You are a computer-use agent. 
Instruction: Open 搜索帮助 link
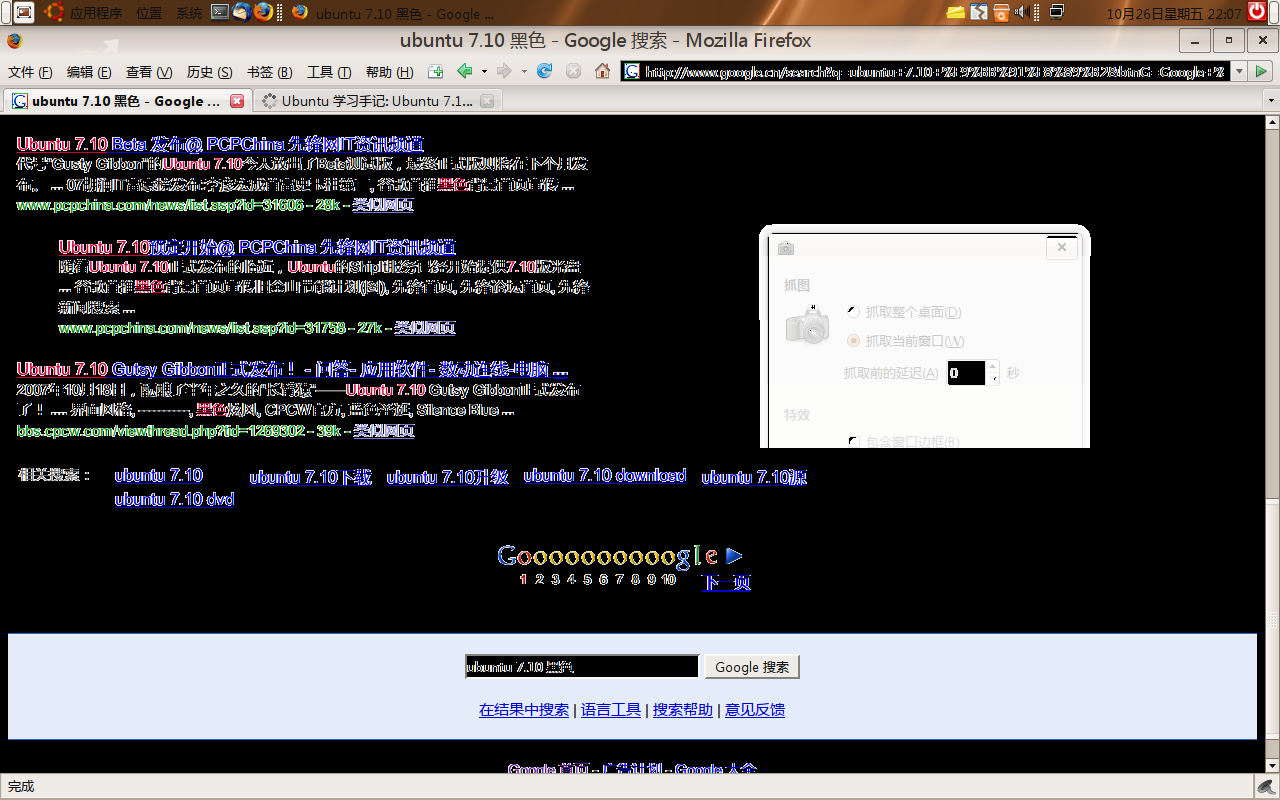(x=683, y=710)
